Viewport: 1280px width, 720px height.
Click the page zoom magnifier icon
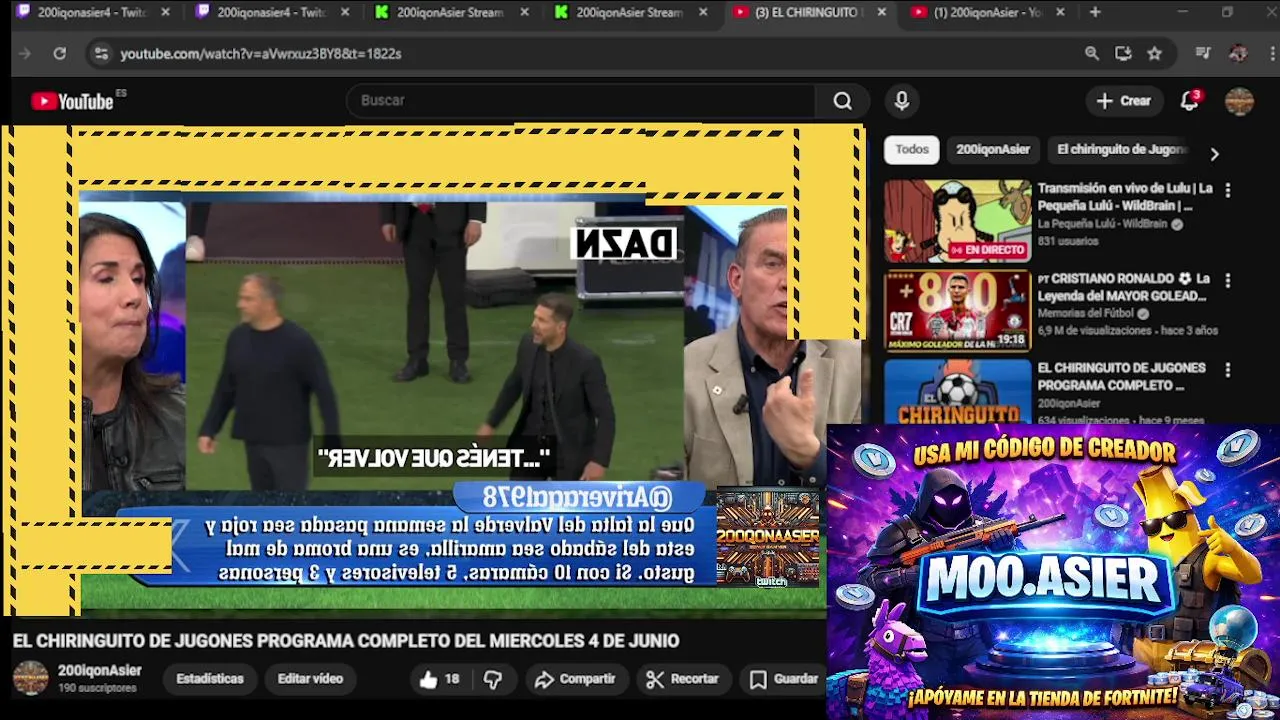pos(1092,53)
